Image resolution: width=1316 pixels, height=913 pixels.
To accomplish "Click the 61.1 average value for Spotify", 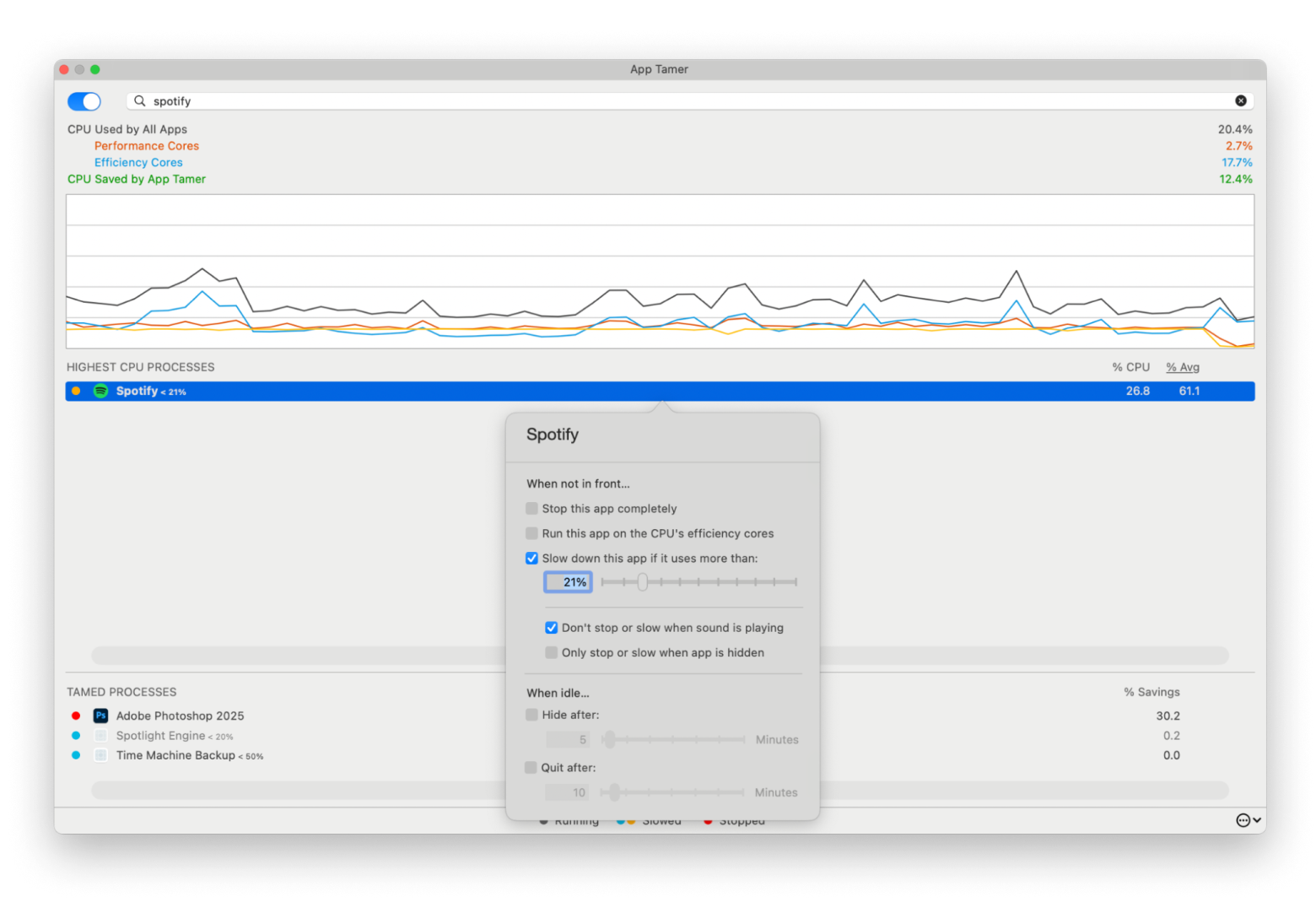I will [1189, 391].
